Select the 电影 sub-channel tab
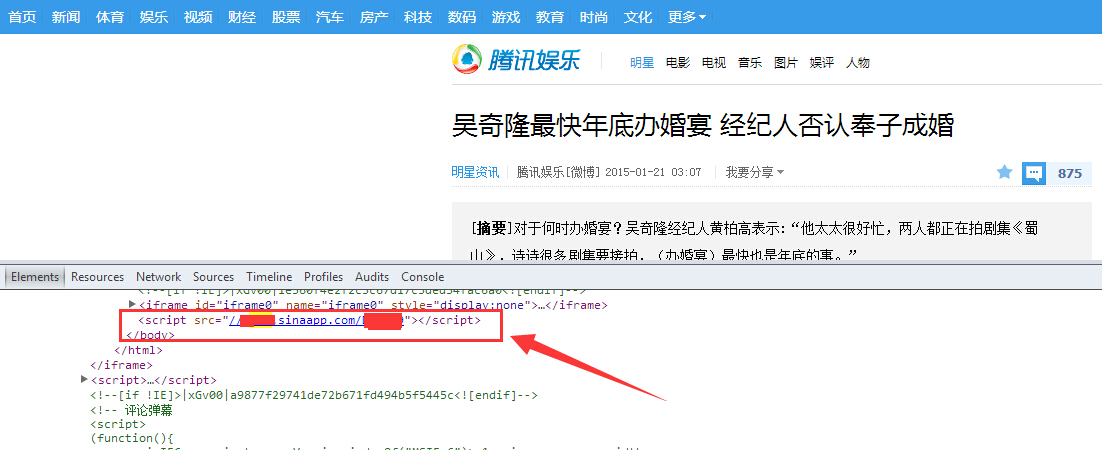 click(678, 63)
